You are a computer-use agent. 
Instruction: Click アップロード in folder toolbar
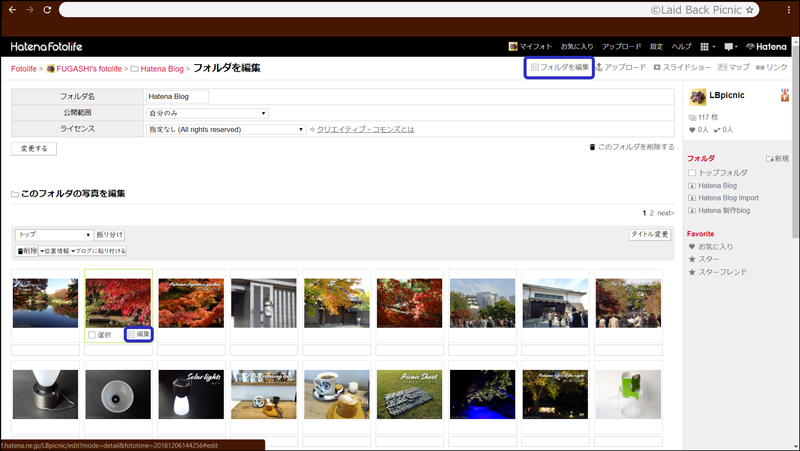(621, 67)
